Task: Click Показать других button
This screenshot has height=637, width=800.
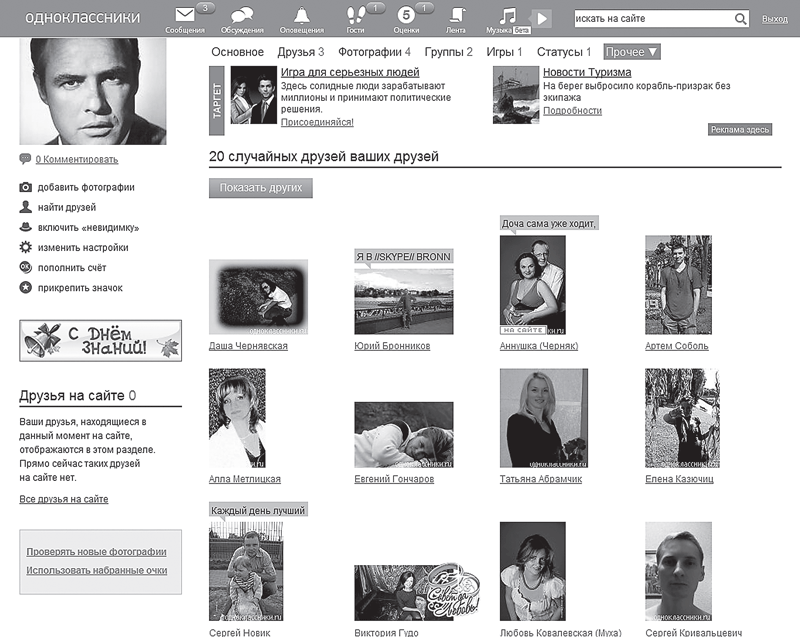Action: [261, 188]
